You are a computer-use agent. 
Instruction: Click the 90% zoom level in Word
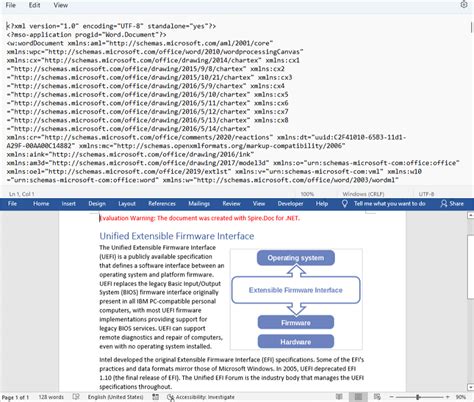coord(461,397)
